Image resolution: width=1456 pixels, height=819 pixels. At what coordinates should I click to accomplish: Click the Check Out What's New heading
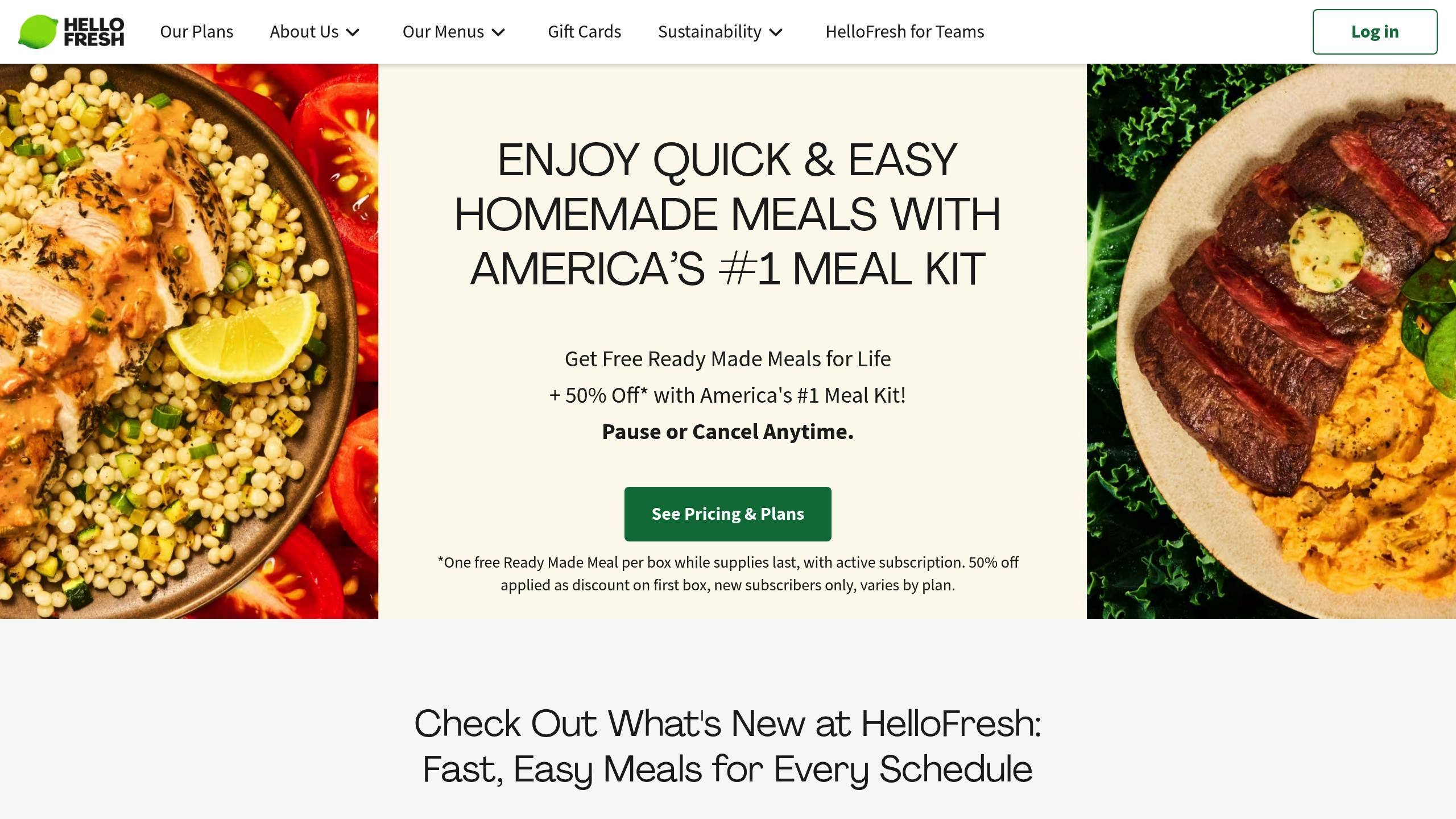pyautogui.click(x=727, y=746)
